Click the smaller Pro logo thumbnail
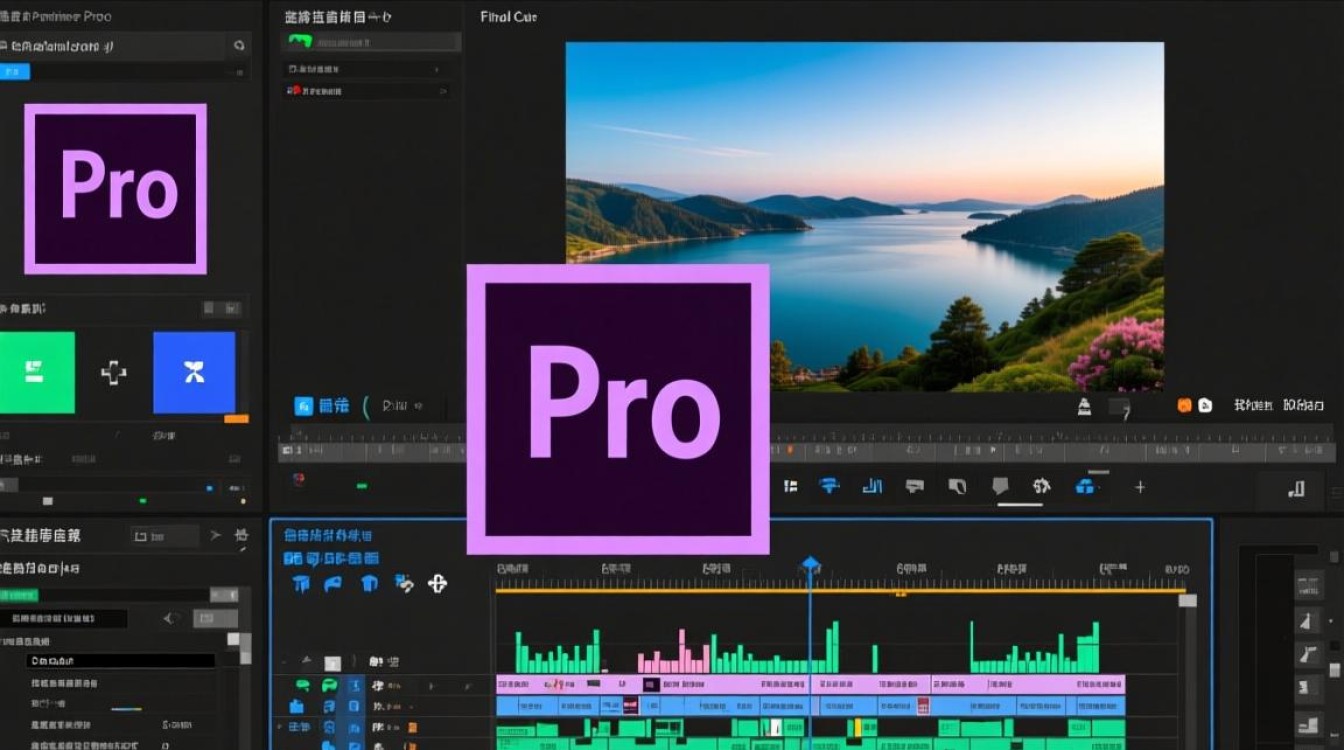Screen dimensions: 1344x750 tap(116, 189)
